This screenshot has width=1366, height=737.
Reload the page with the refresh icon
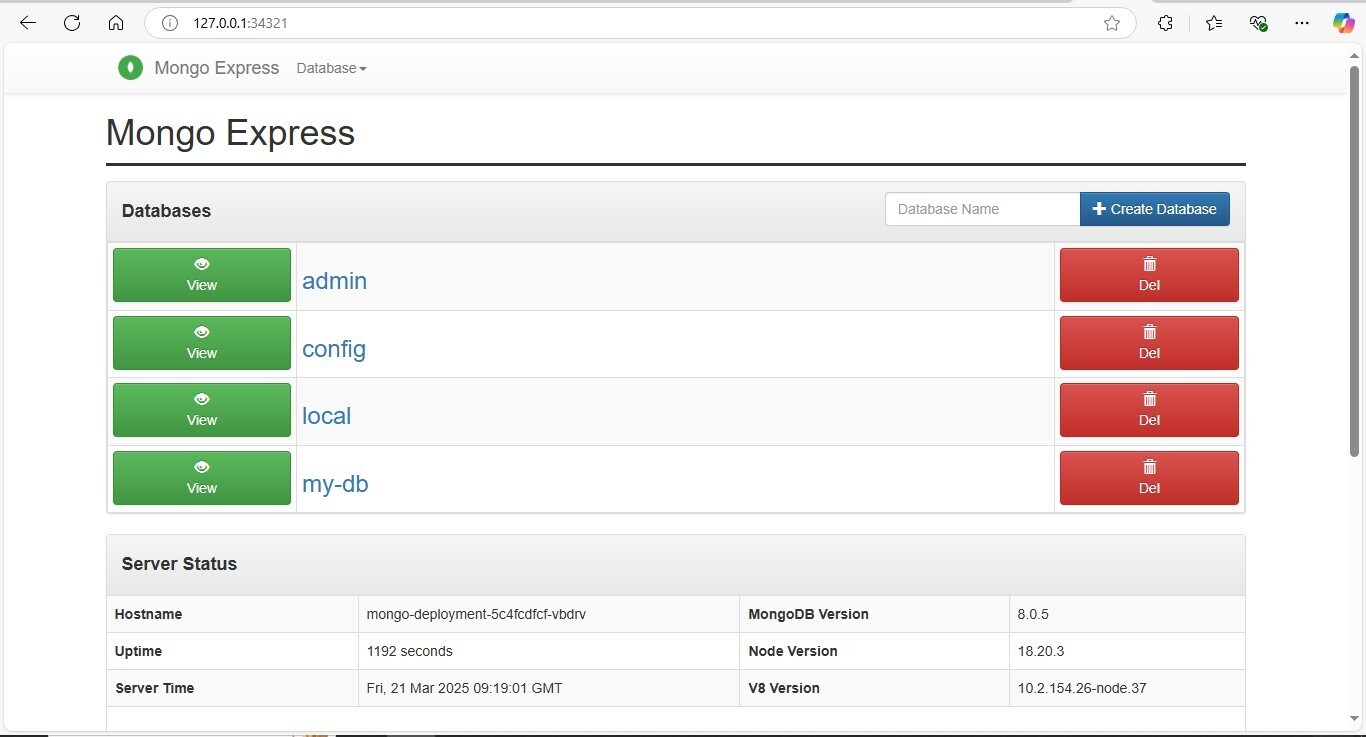click(x=72, y=23)
